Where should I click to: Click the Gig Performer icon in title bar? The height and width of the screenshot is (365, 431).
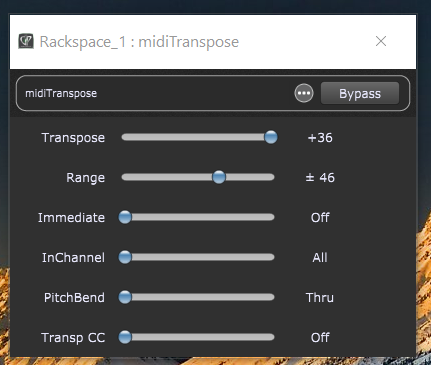[26, 41]
